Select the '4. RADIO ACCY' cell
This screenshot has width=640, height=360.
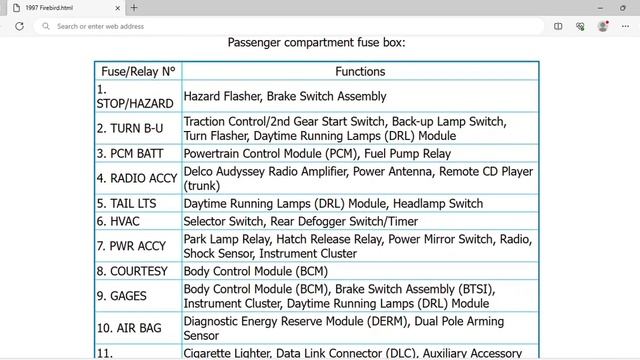(138, 178)
